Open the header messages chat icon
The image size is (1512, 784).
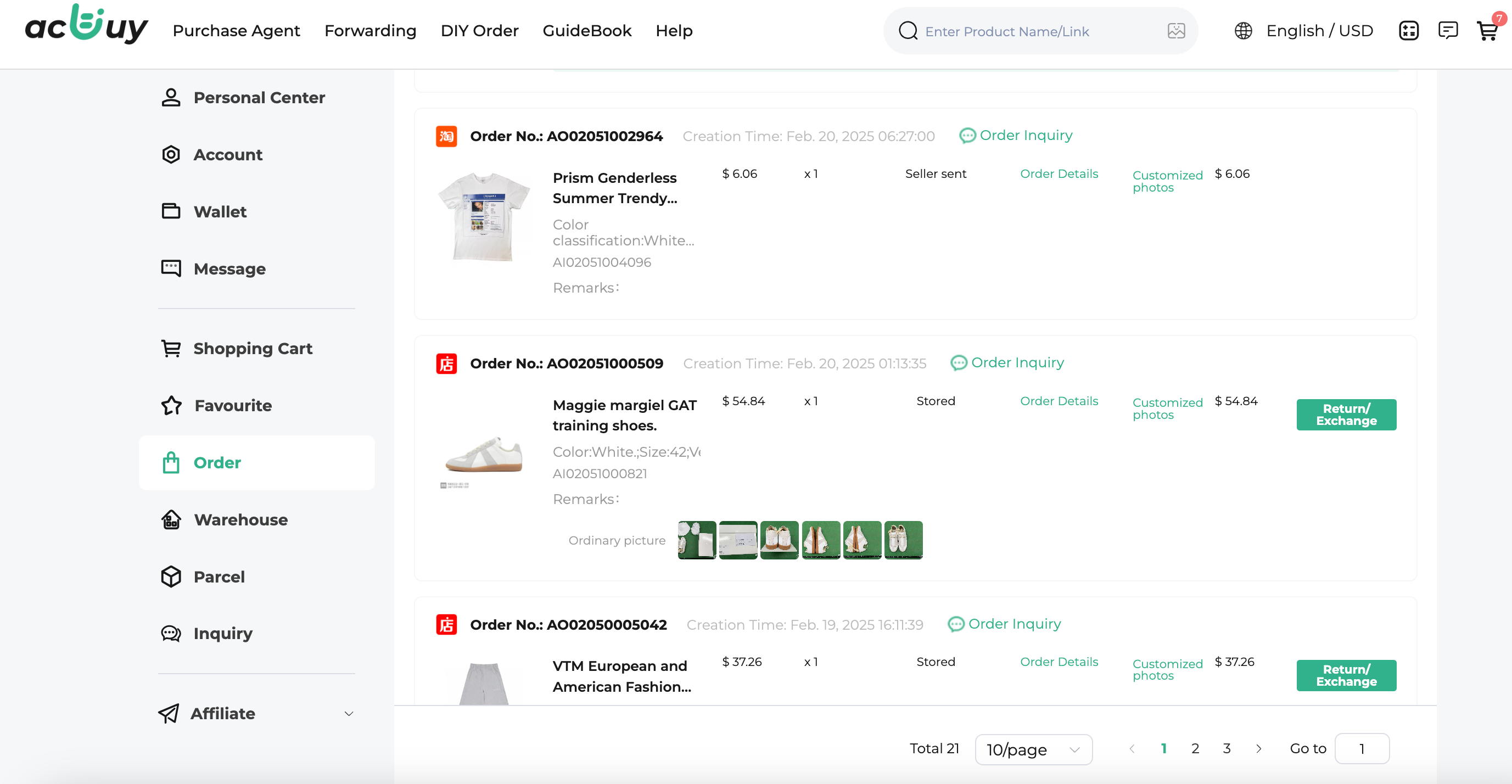click(1448, 31)
